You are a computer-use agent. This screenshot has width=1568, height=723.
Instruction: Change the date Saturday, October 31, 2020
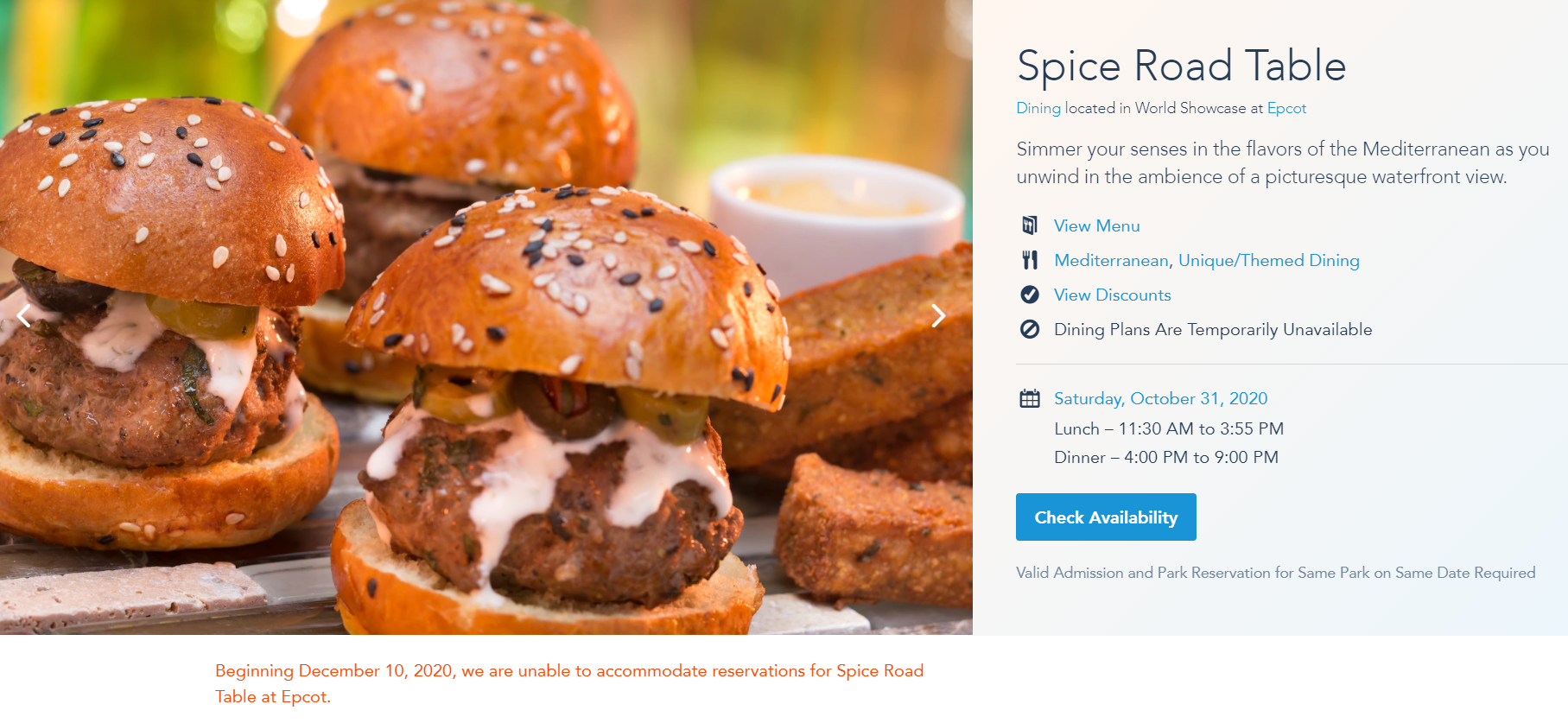pos(1160,398)
